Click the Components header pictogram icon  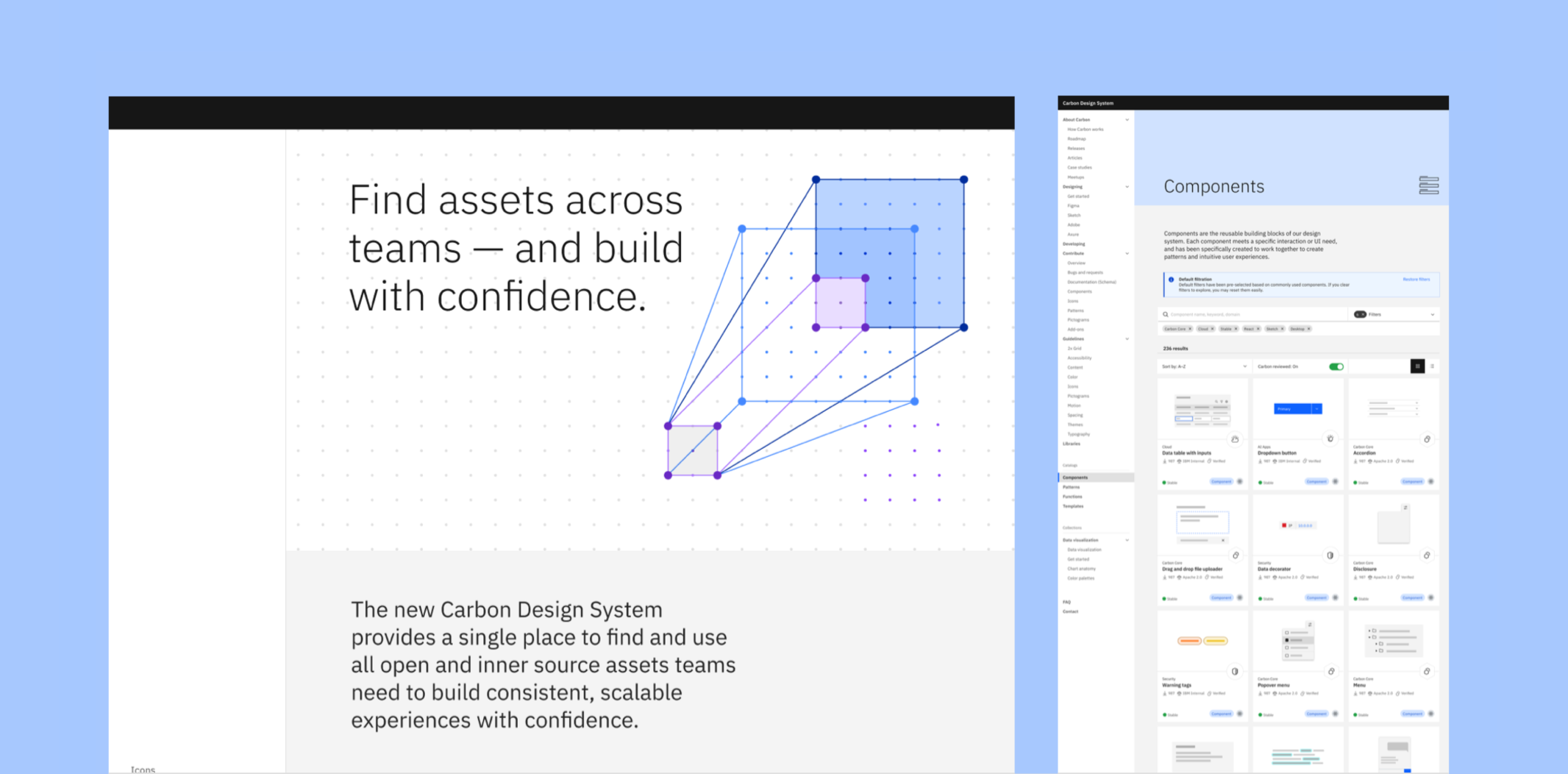pos(1428,185)
